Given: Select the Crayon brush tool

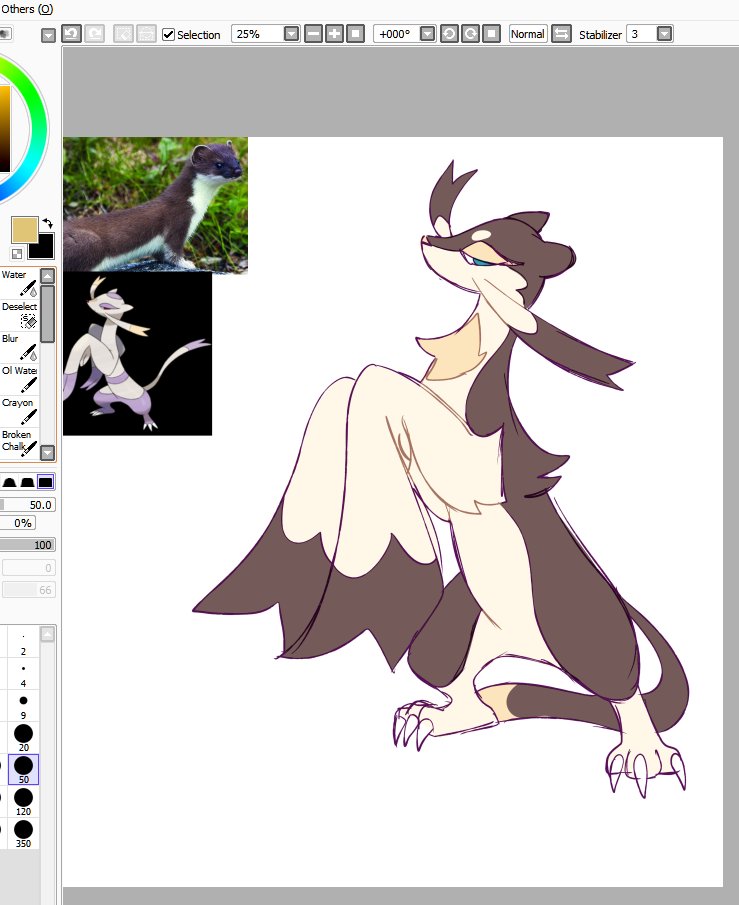Looking at the screenshot, I should [20, 411].
